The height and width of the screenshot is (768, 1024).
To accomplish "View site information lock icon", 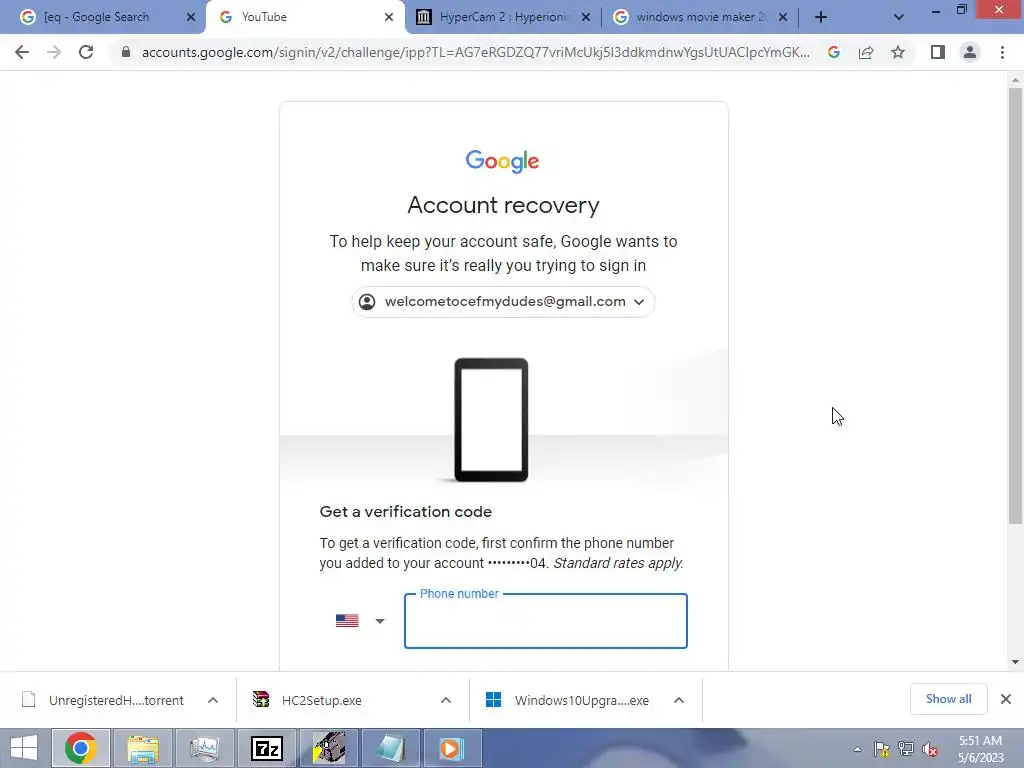I will point(125,52).
